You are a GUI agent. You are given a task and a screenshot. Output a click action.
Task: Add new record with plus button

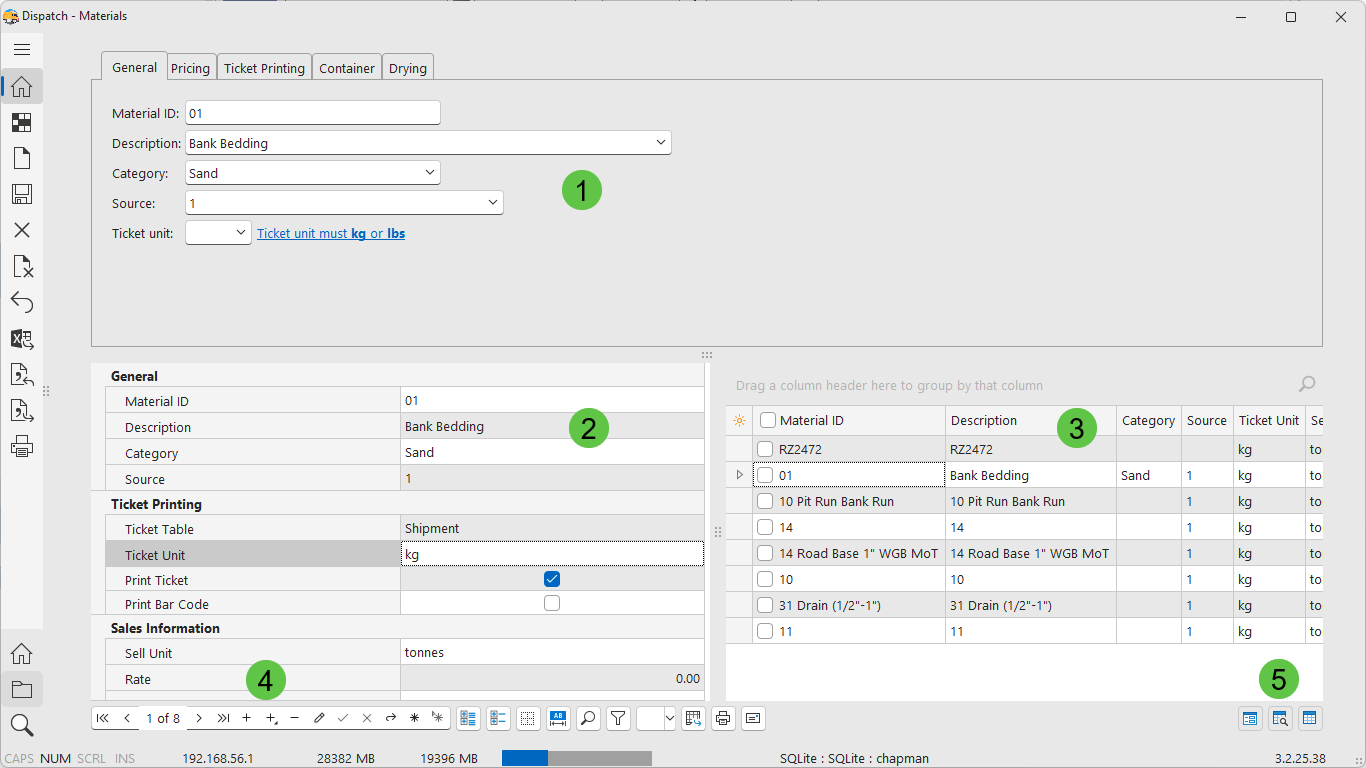click(x=247, y=718)
